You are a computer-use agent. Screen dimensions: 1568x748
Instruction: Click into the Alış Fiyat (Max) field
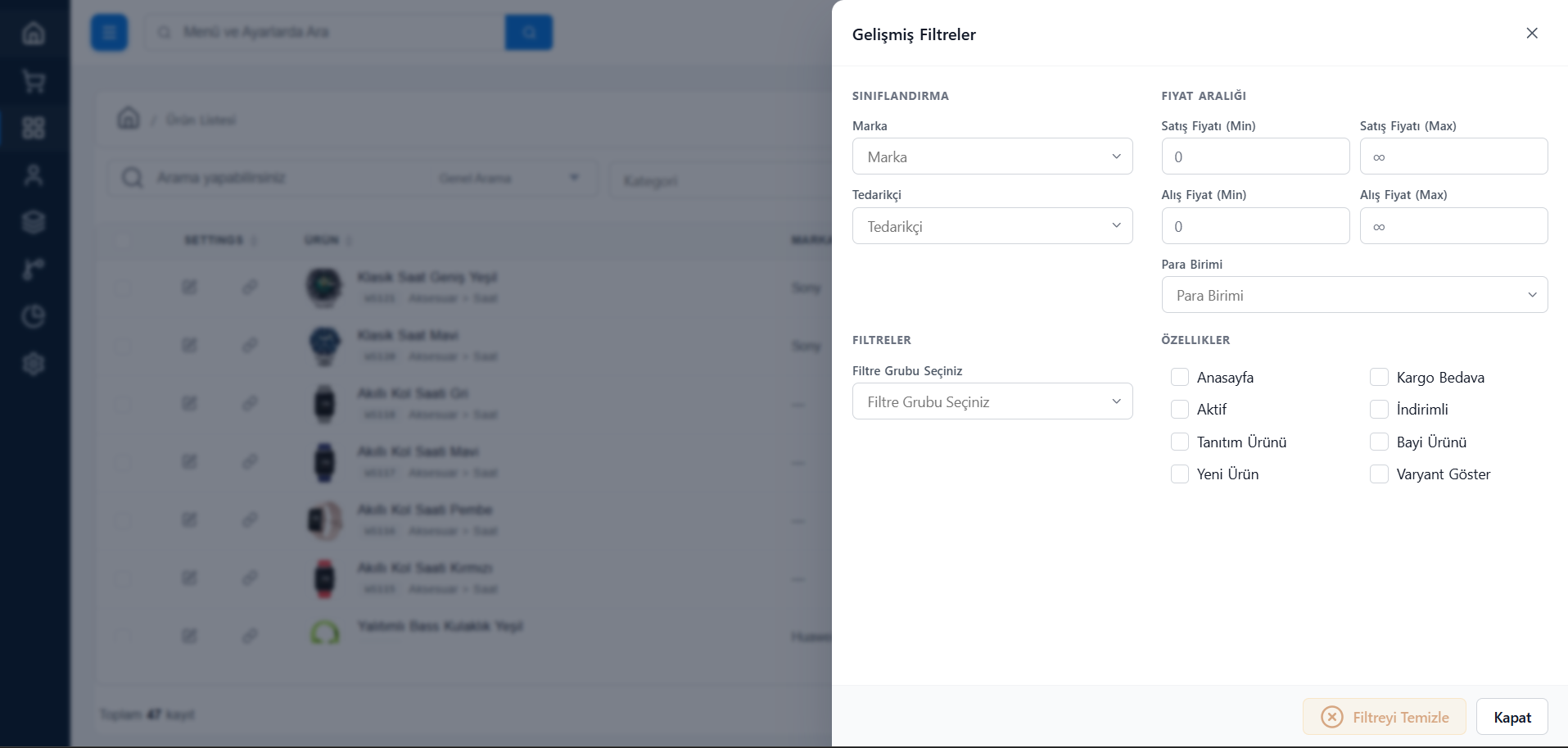(x=1453, y=226)
